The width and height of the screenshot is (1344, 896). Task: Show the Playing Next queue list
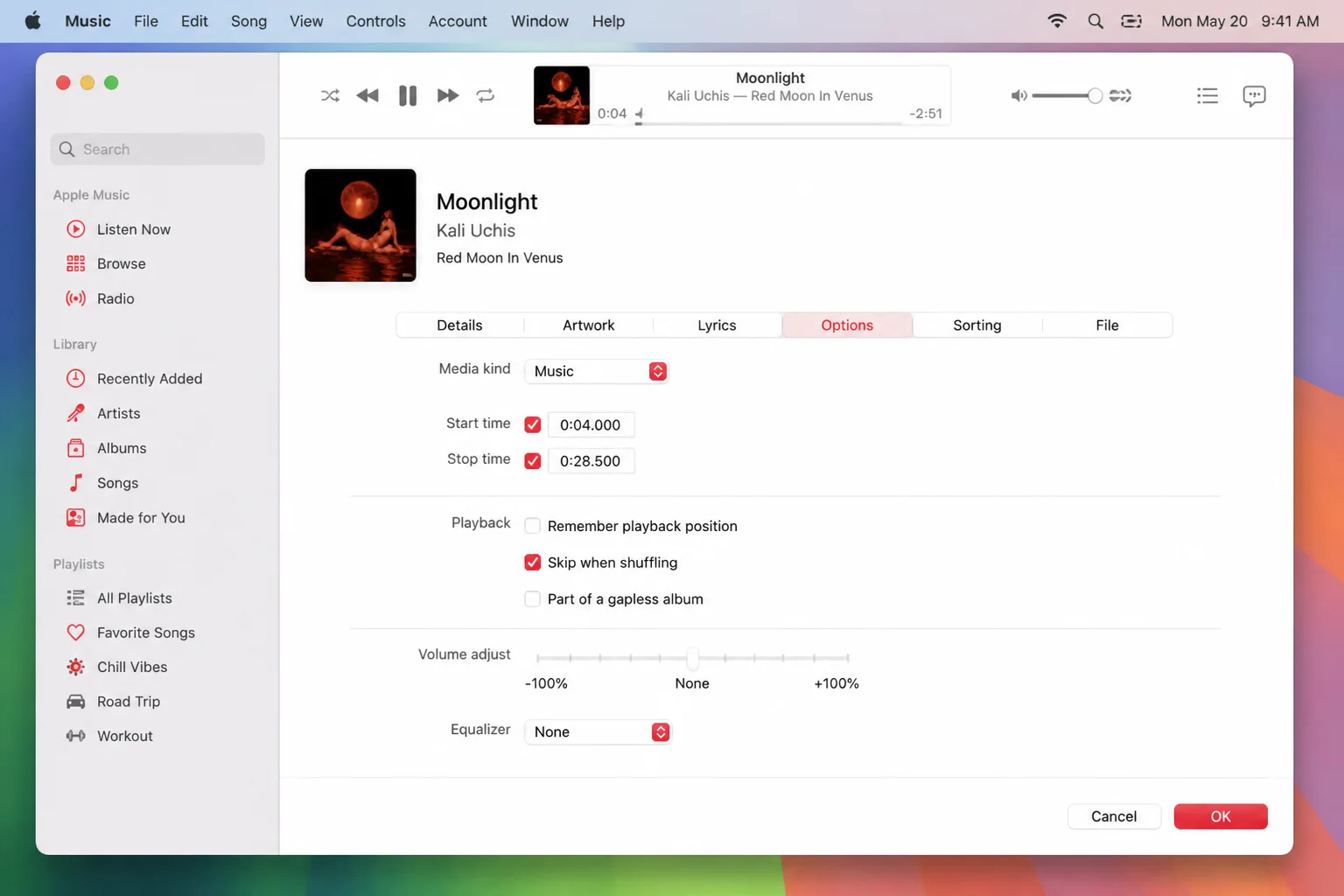[x=1207, y=95]
